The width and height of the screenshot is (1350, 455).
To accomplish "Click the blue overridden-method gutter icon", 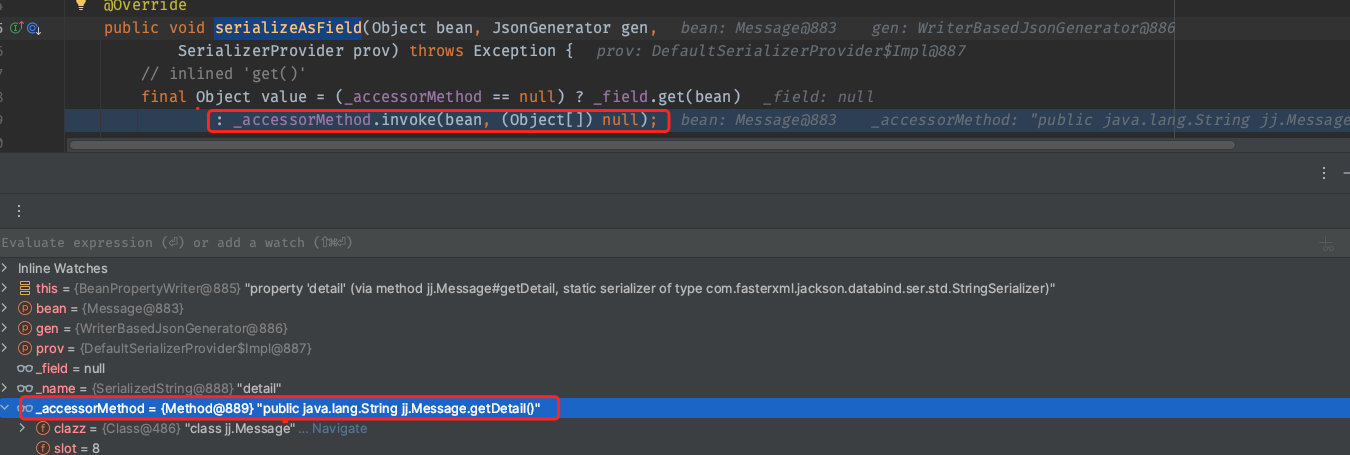I will [x=33, y=28].
